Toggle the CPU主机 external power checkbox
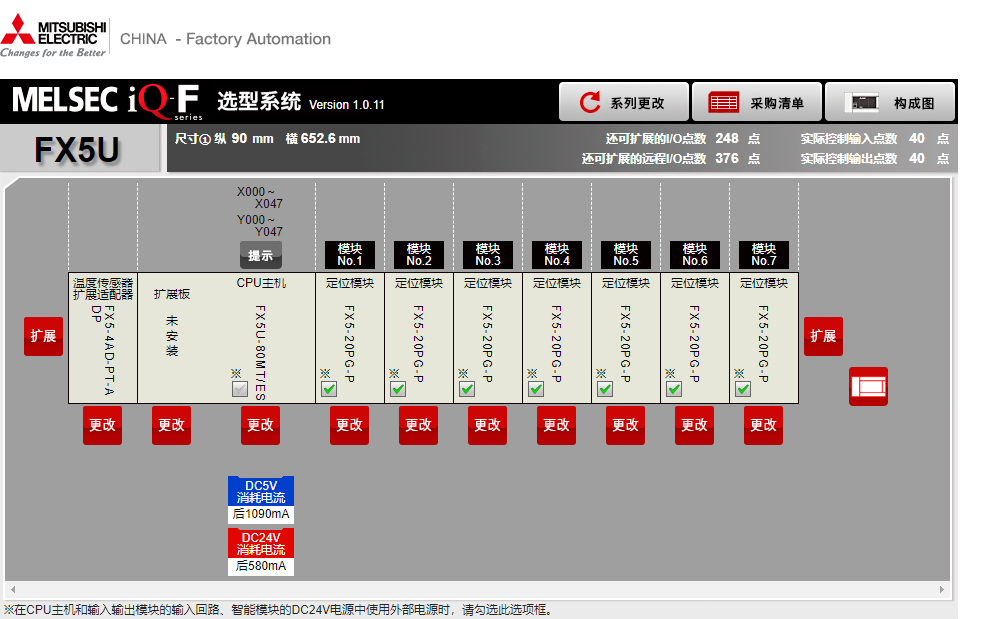Viewport: 986px width, 619px height. [x=240, y=389]
